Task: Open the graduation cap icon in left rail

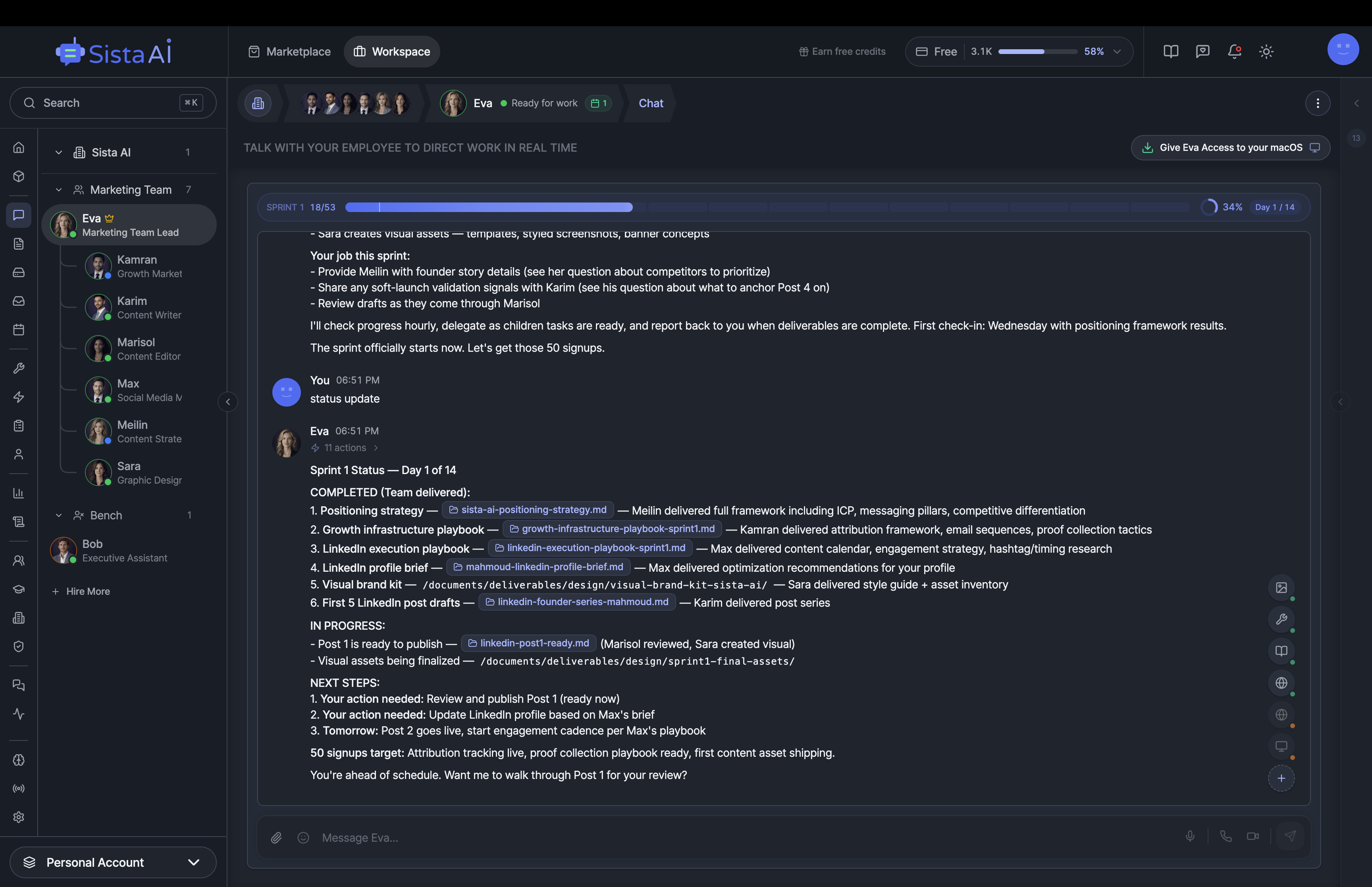Action: pyautogui.click(x=18, y=589)
